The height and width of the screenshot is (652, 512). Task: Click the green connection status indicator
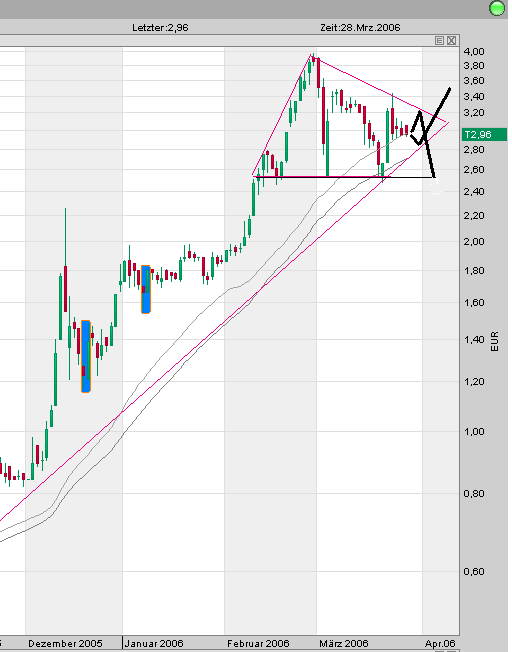point(497,8)
